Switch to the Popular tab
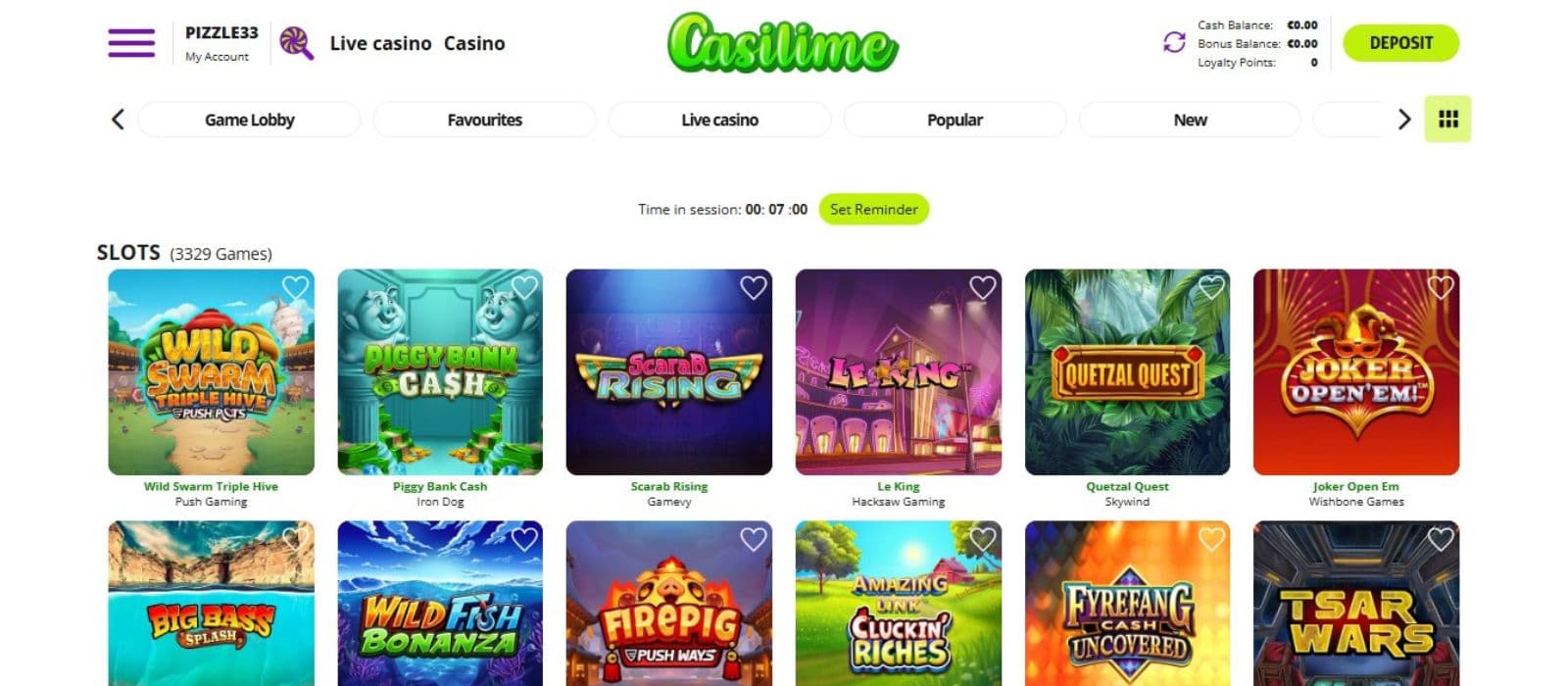This screenshot has height=686, width=1568. pyautogui.click(x=955, y=120)
